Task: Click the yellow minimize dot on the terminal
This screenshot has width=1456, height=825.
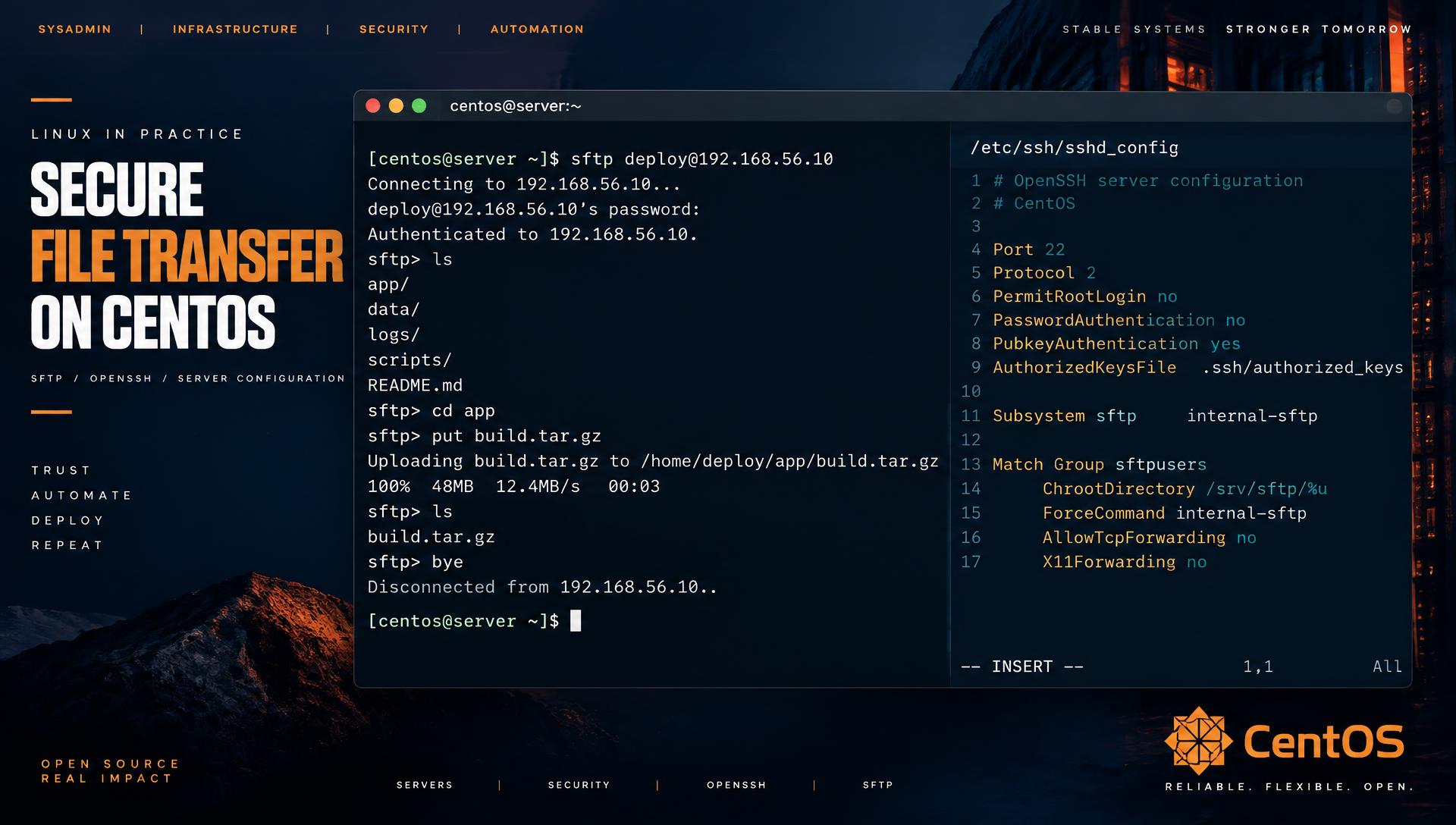Action: [x=396, y=106]
